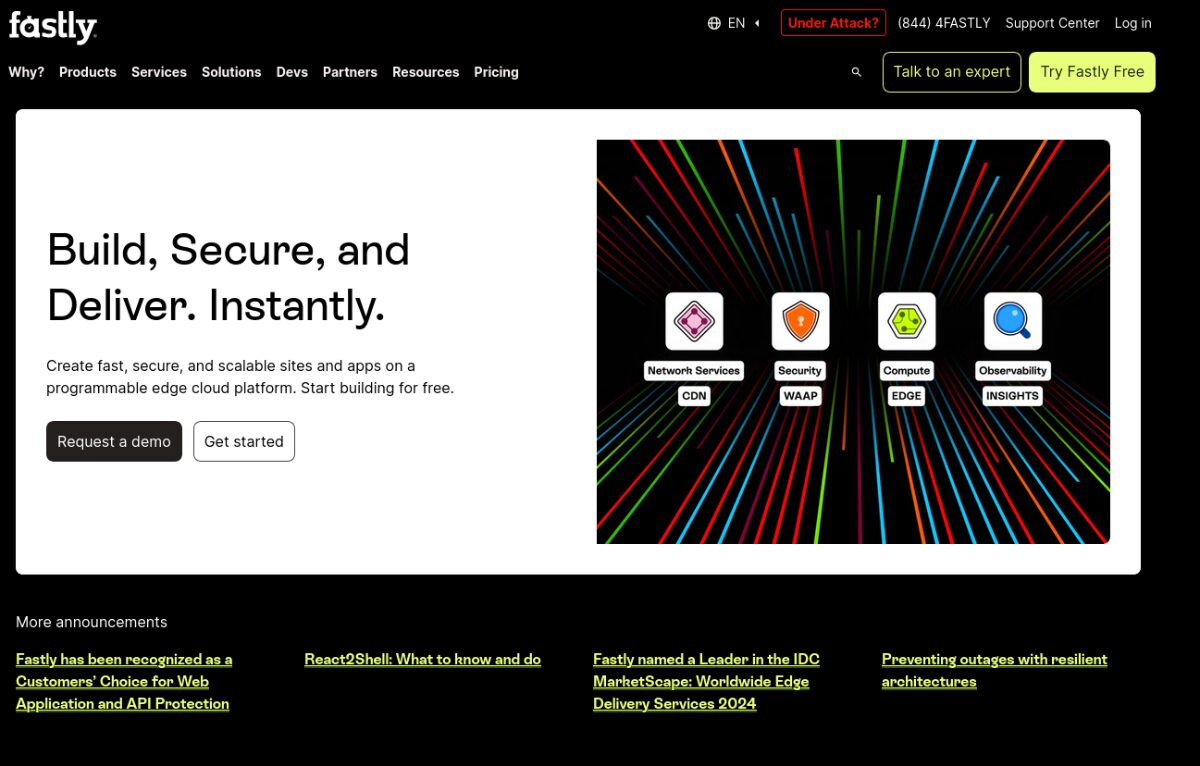Screen dimensions: 1200x766
Task: Click the EN language label
Action: tap(736, 23)
